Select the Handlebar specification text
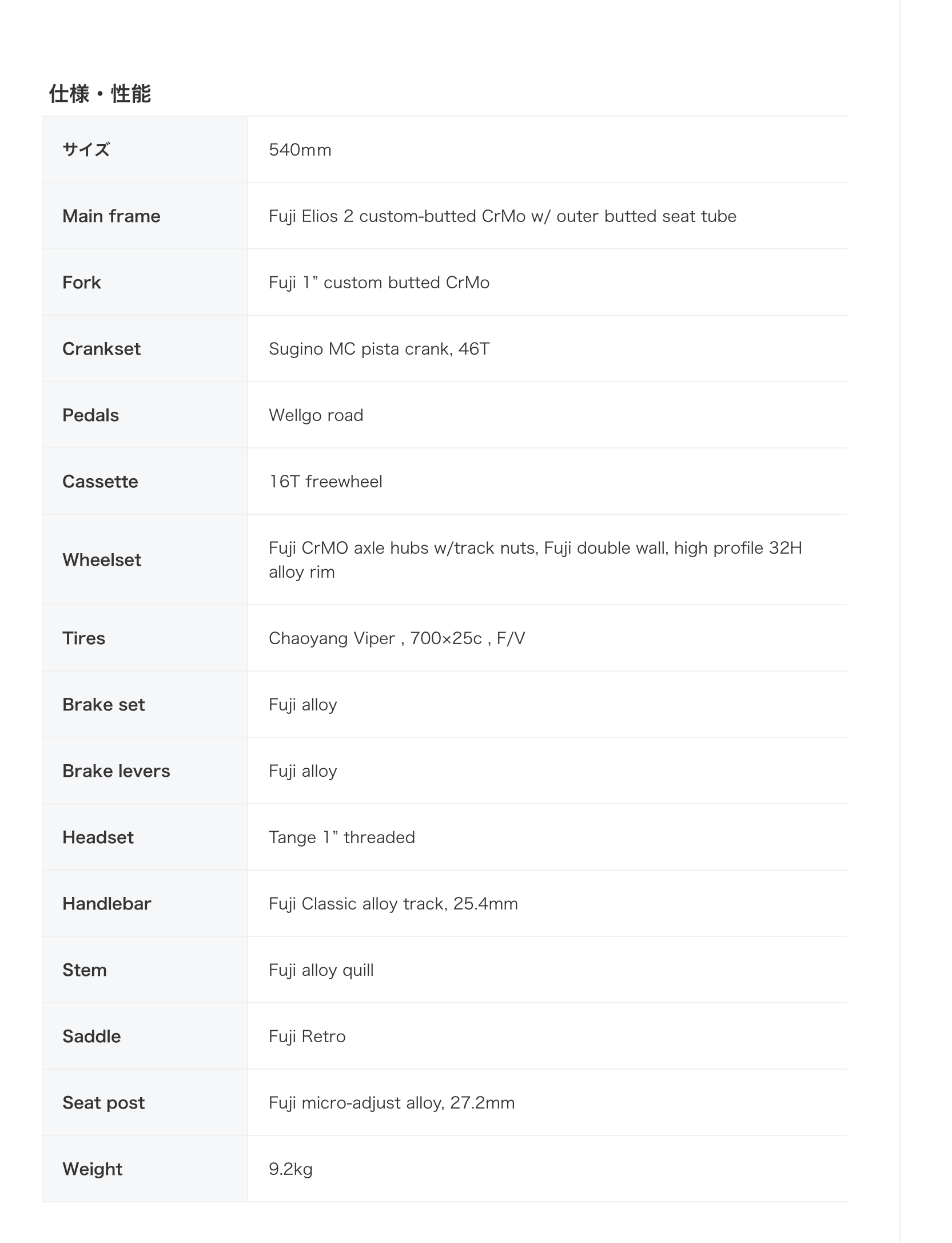Screen dimensions: 952x1243 pyautogui.click(x=393, y=904)
